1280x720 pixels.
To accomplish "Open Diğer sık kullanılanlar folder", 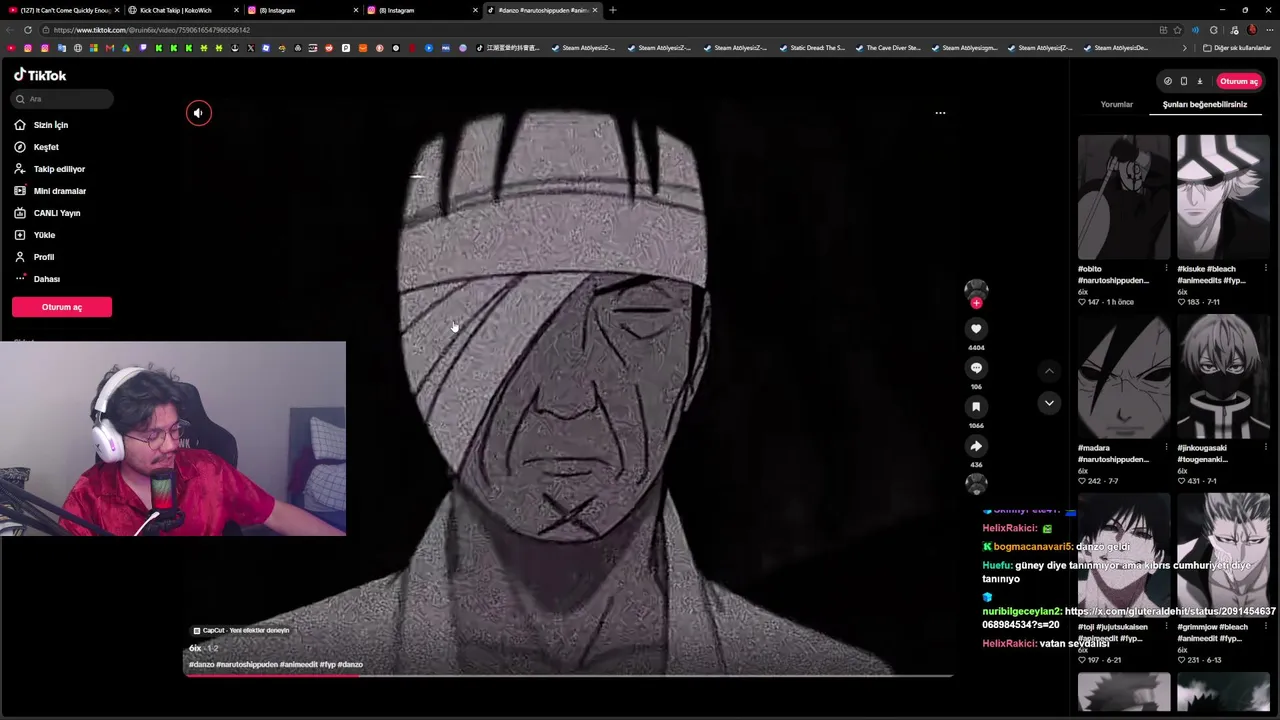I will click(x=1237, y=48).
